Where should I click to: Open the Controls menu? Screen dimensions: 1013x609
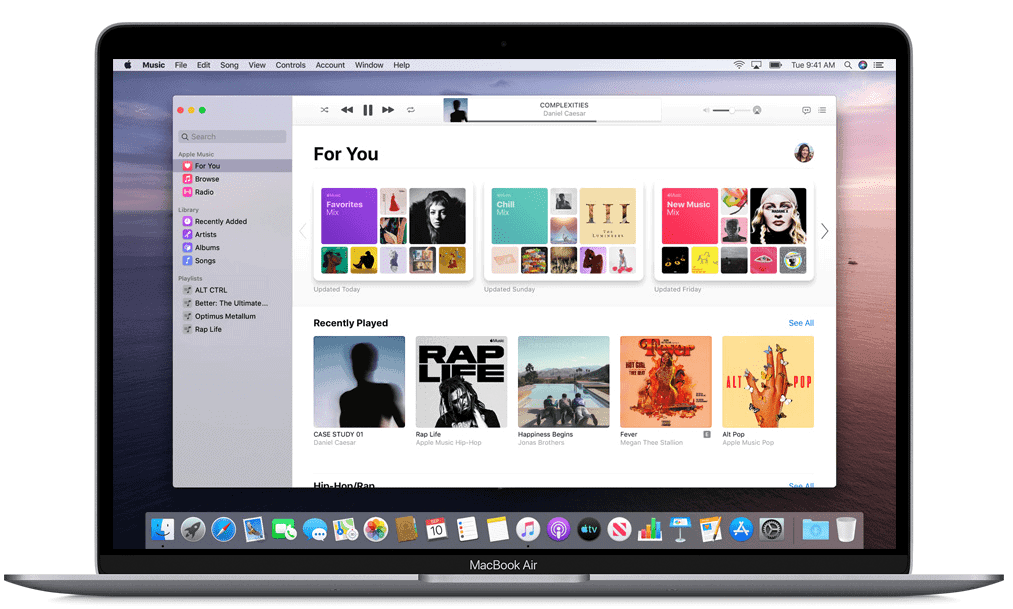[x=290, y=65]
